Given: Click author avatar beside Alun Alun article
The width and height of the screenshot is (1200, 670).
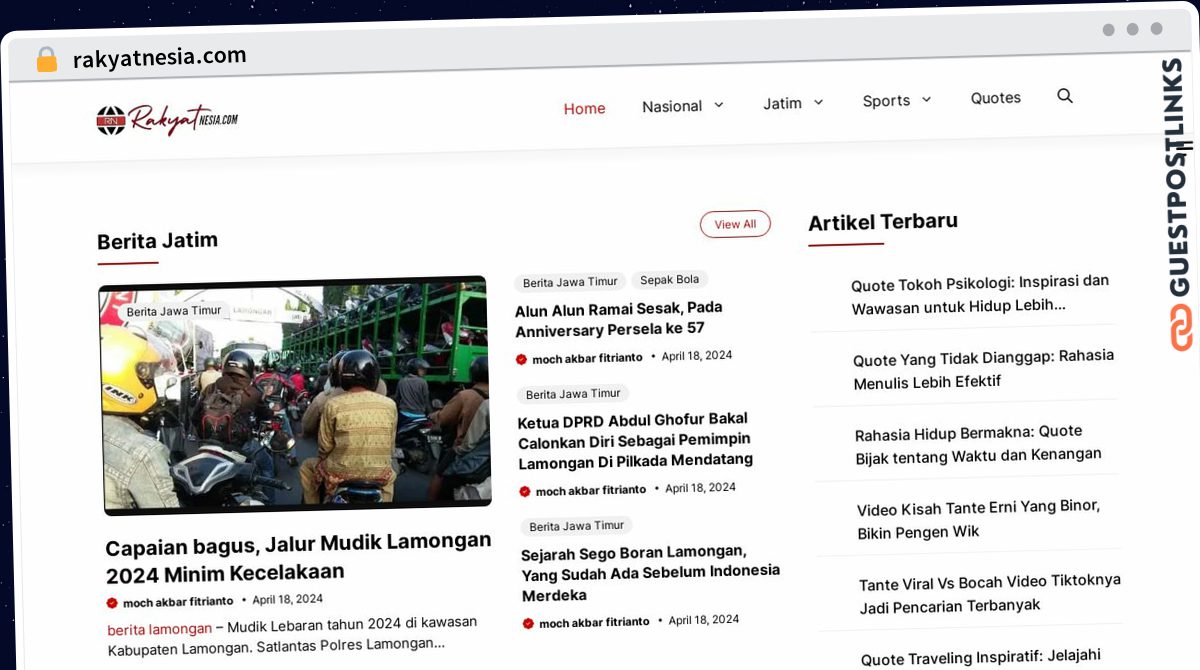Looking at the screenshot, I should pyautogui.click(x=521, y=359).
